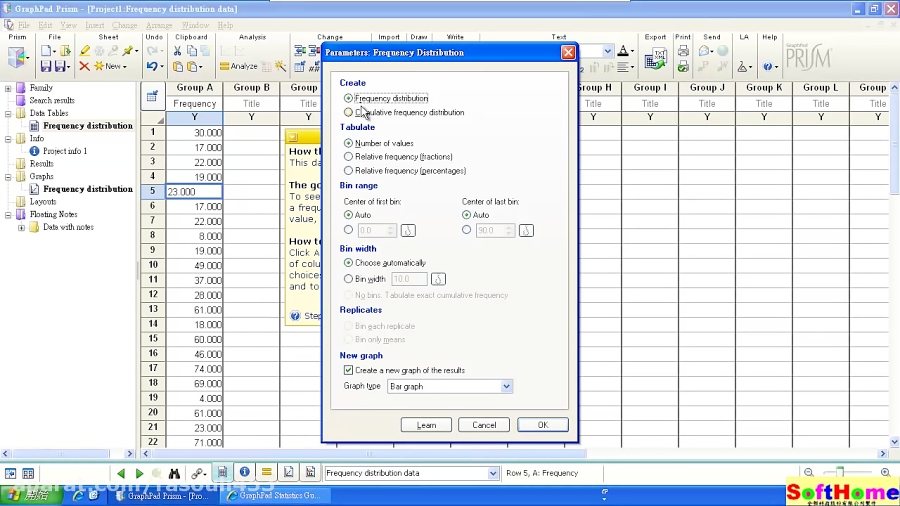This screenshot has width=900, height=506.
Task: Click the Paste clipboard icon
Action: tap(178, 67)
